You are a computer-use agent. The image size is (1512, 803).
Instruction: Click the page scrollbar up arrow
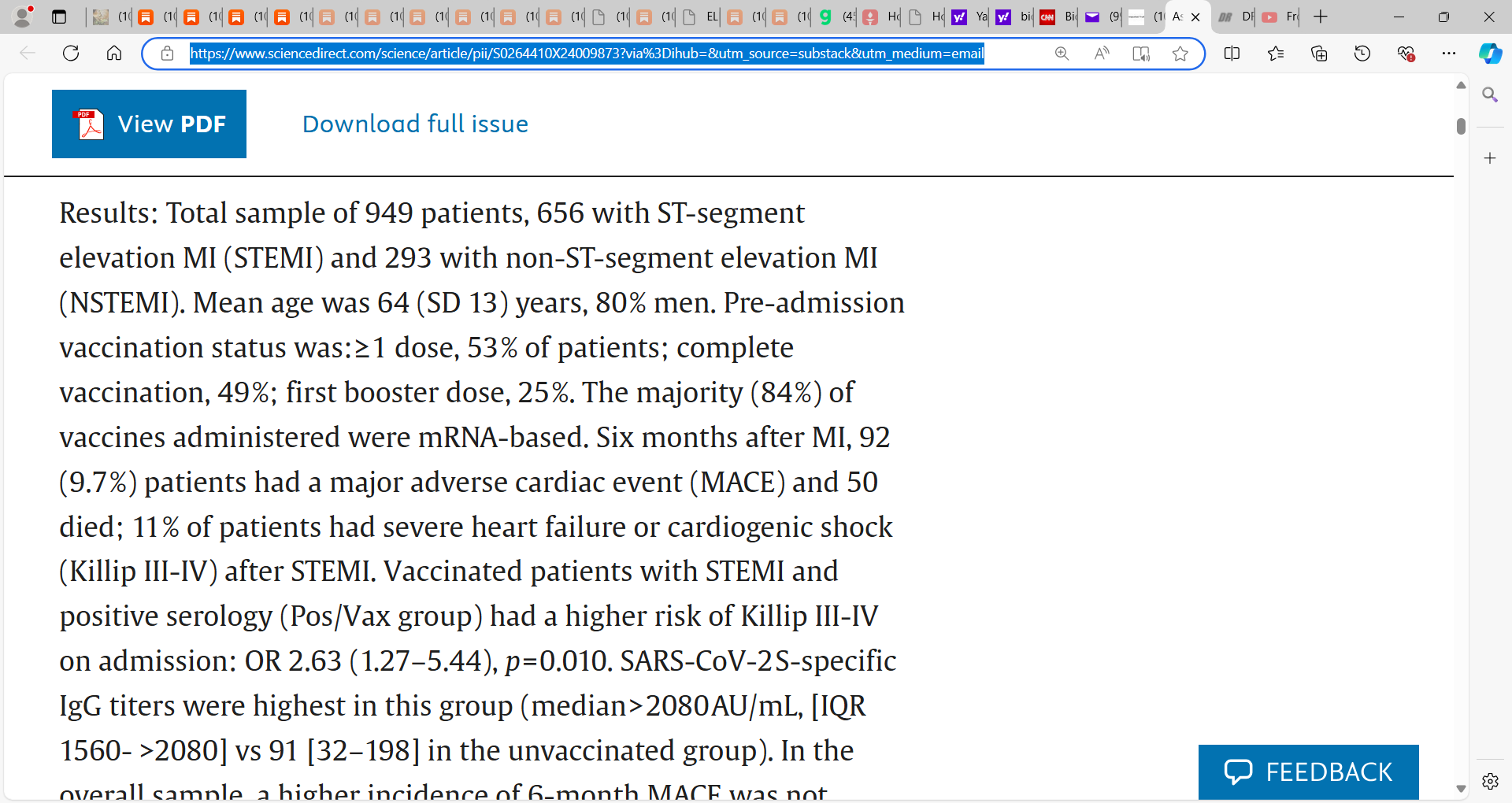tap(1461, 85)
